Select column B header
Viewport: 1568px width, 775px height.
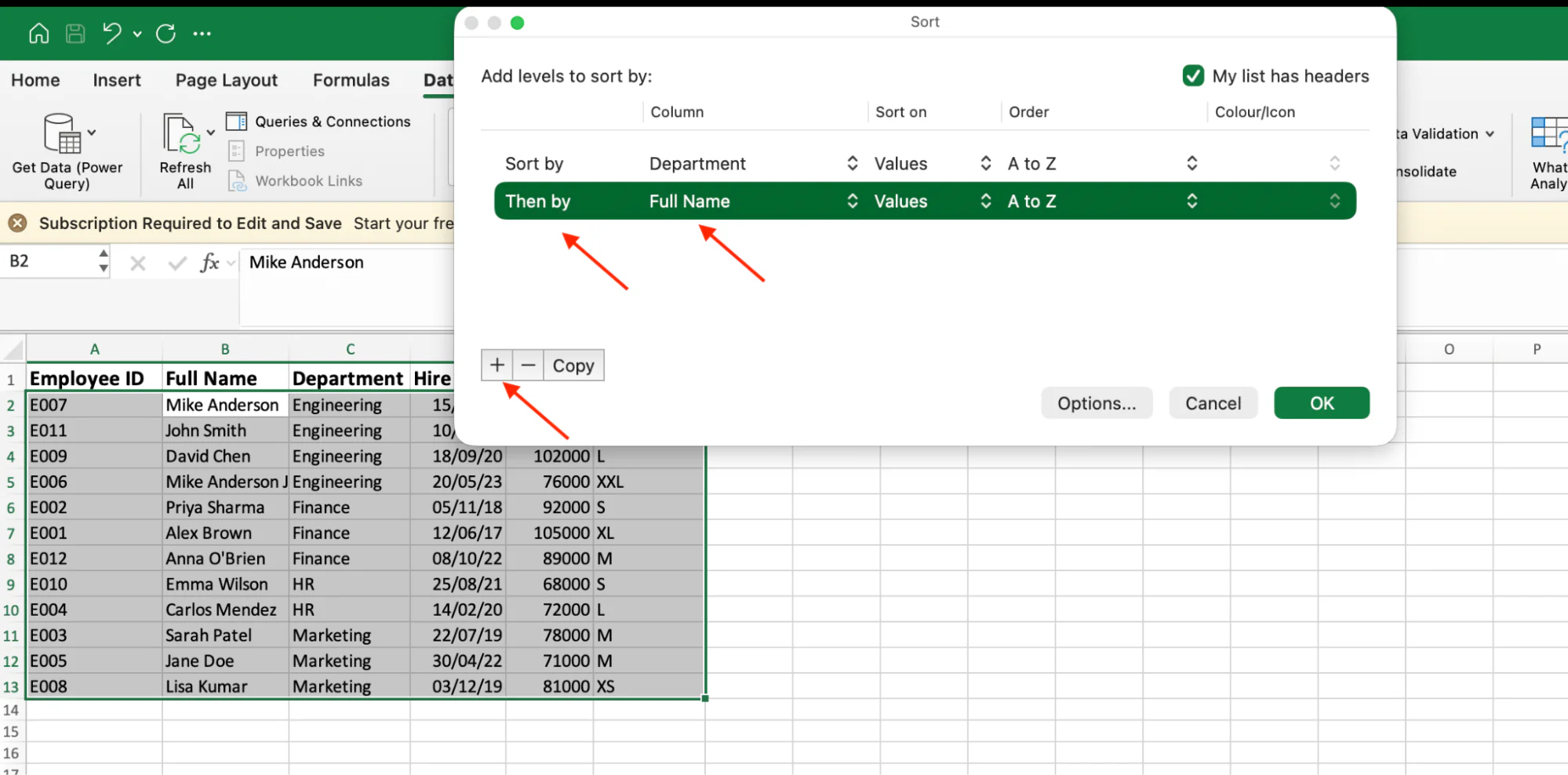point(225,349)
